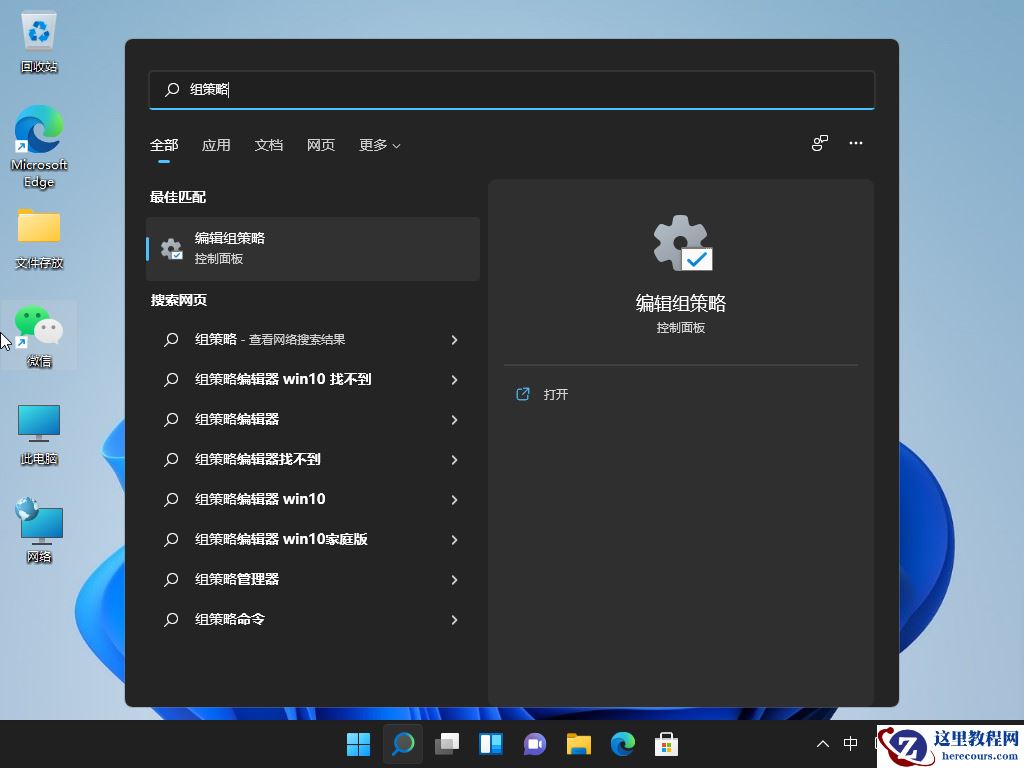1024x768 pixels.
Task: Expand the 更多 search filter dropdown
Action: (378, 145)
